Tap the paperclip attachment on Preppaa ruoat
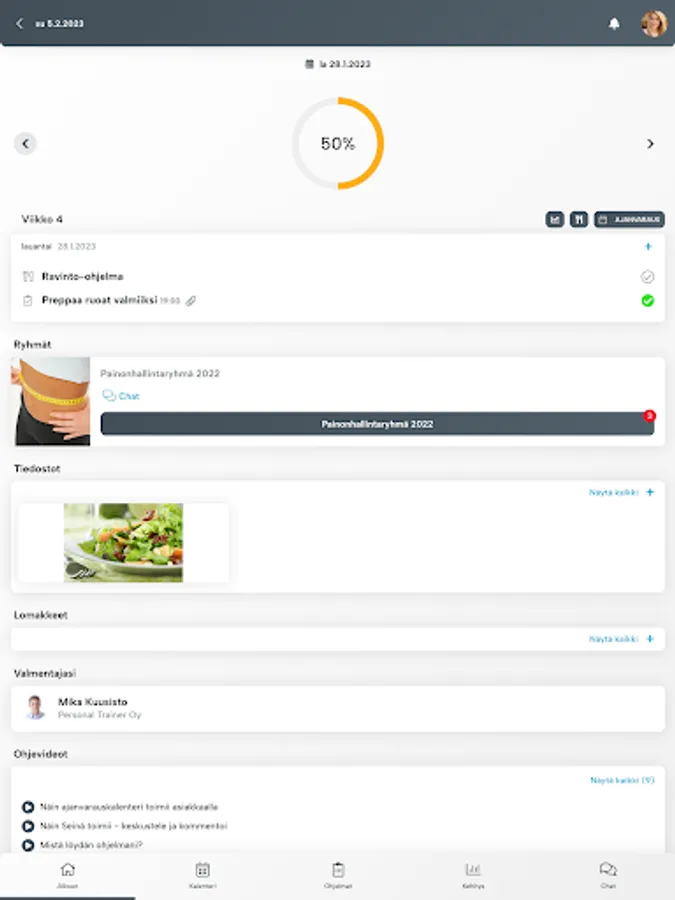Image resolution: width=675 pixels, height=900 pixels. click(x=191, y=301)
